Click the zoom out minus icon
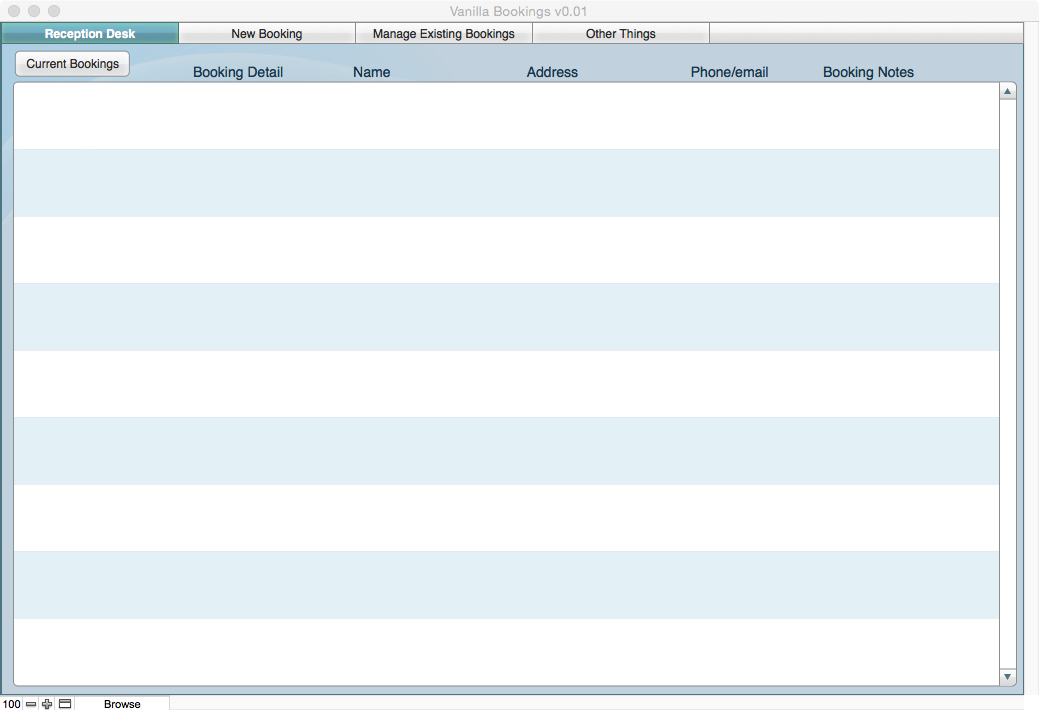Screen dimensions: 1039x710 click(x=31, y=704)
